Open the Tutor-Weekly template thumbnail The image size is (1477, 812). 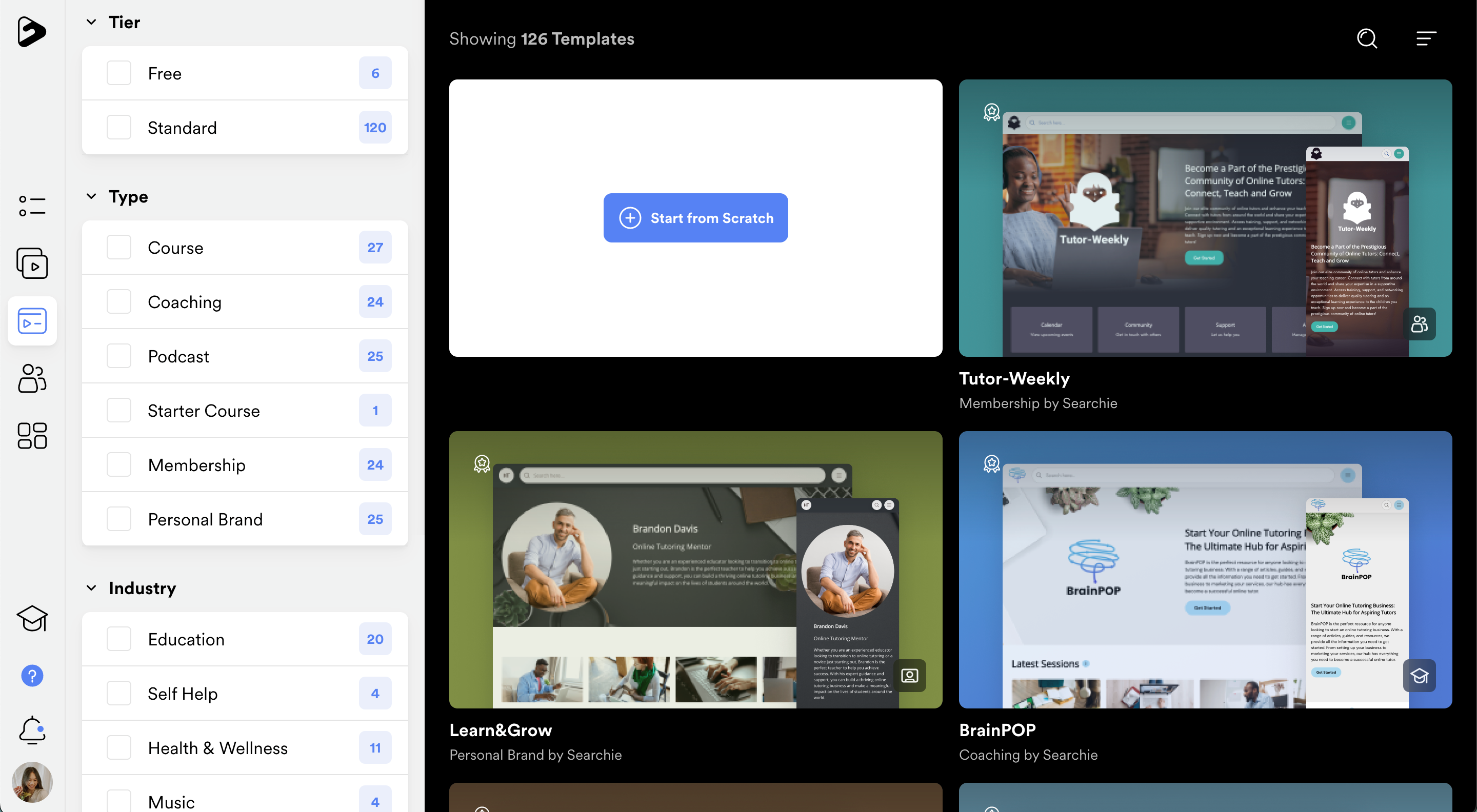(x=1205, y=218)
